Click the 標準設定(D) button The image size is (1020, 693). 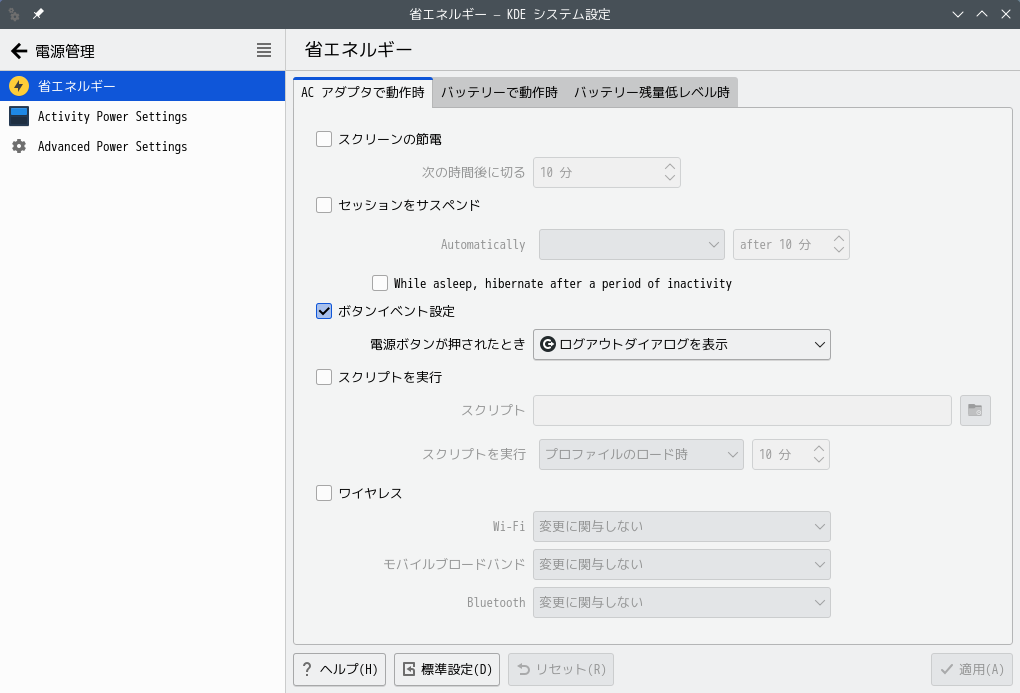click(447, 669)
